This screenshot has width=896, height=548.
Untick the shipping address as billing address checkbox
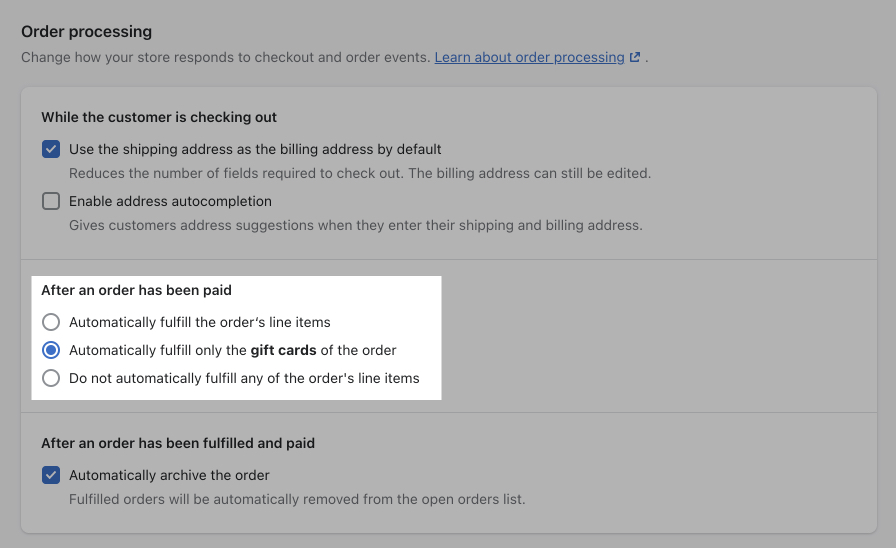pos(51,149)
